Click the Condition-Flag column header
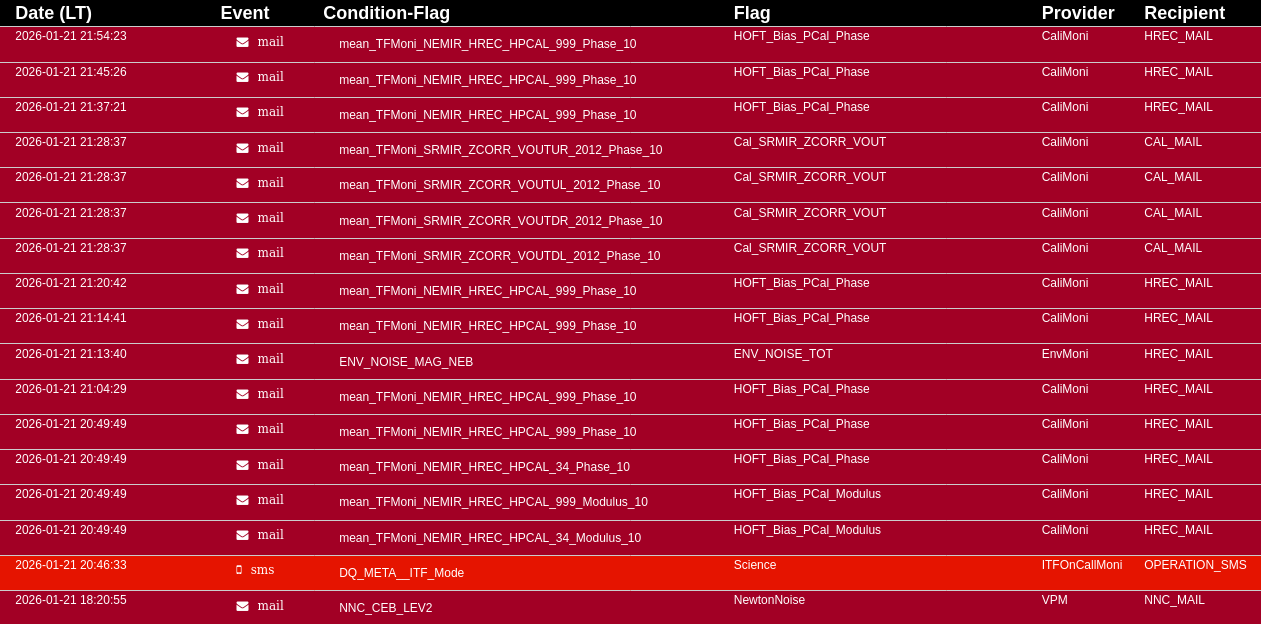 [386, 13]
